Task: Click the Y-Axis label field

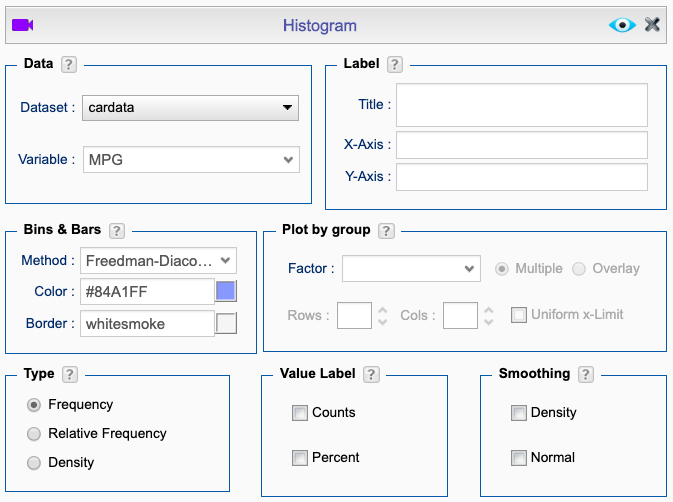Action: pyautogui.click(x=521, y=177)
